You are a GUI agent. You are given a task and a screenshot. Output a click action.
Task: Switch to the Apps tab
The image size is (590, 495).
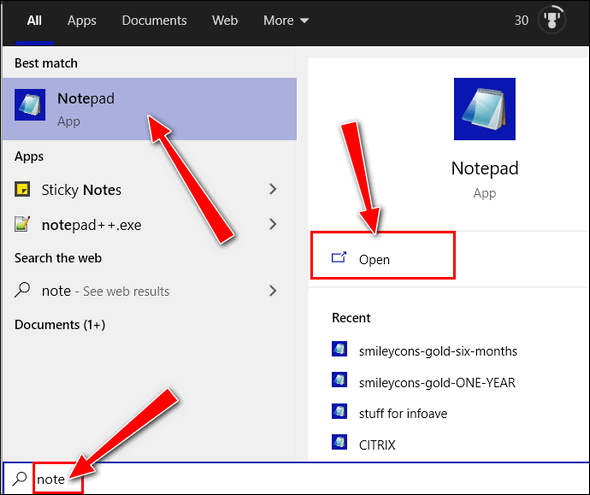[x=82, y=20]
